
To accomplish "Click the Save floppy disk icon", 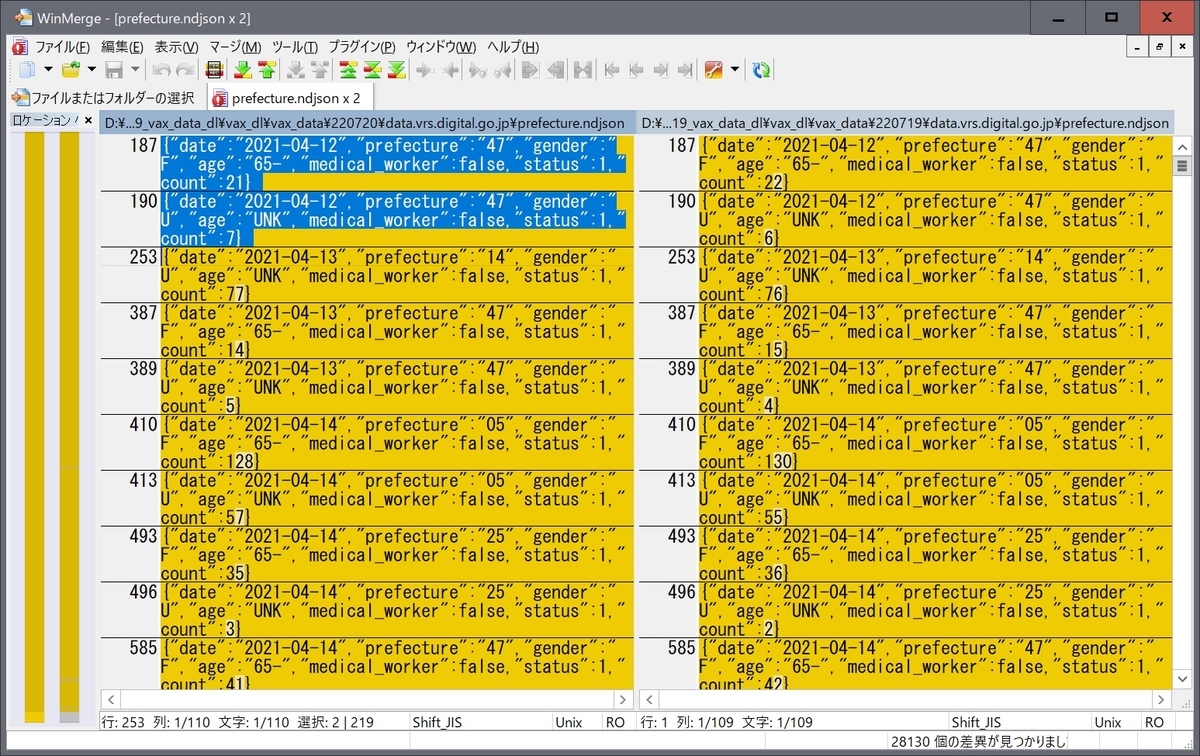I will (114, 70).
